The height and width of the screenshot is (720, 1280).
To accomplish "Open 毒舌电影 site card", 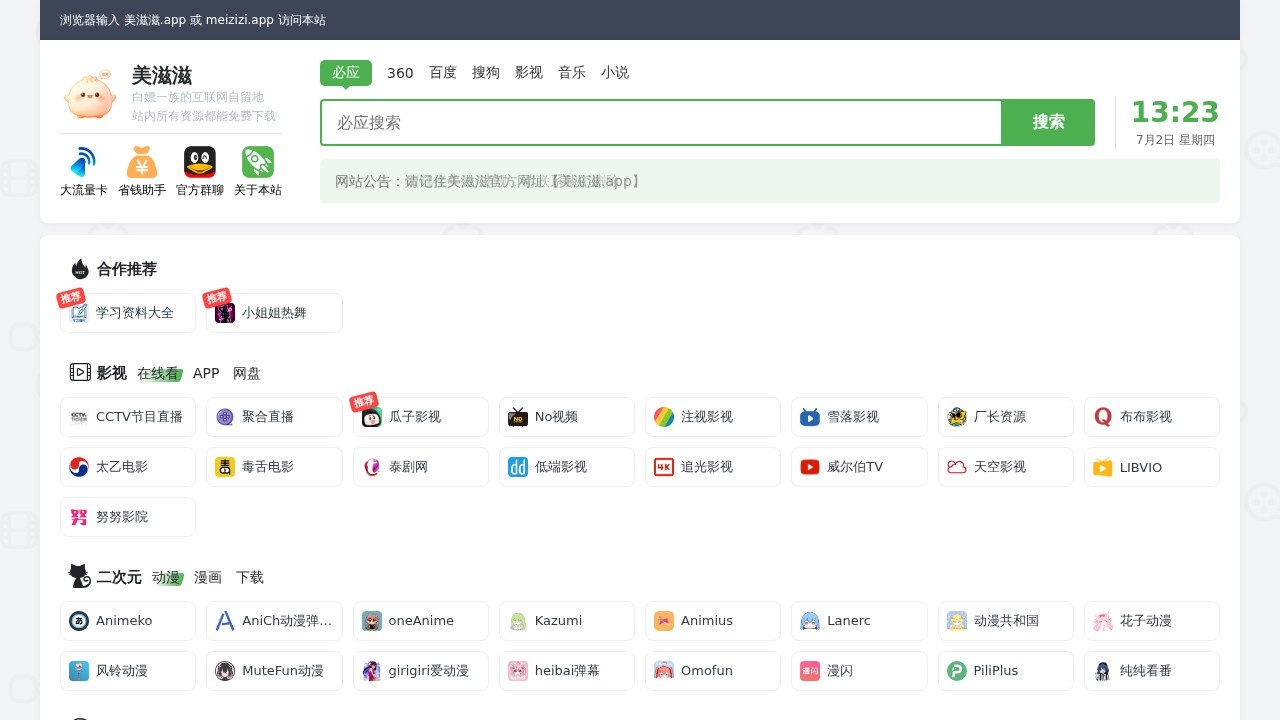I will 274,467.
